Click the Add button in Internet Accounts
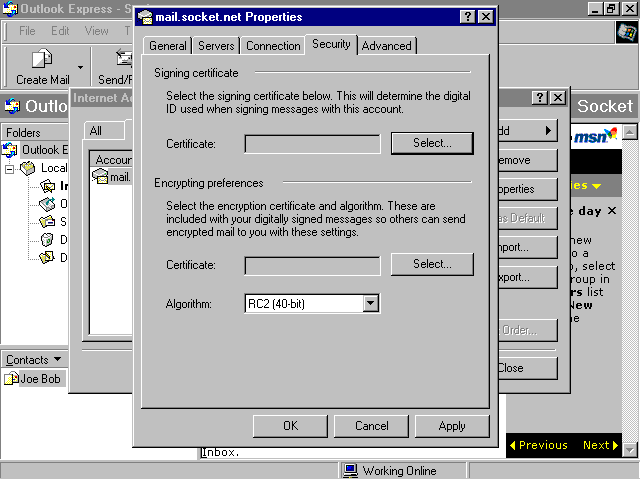640x480 pixels. (527, 131)
